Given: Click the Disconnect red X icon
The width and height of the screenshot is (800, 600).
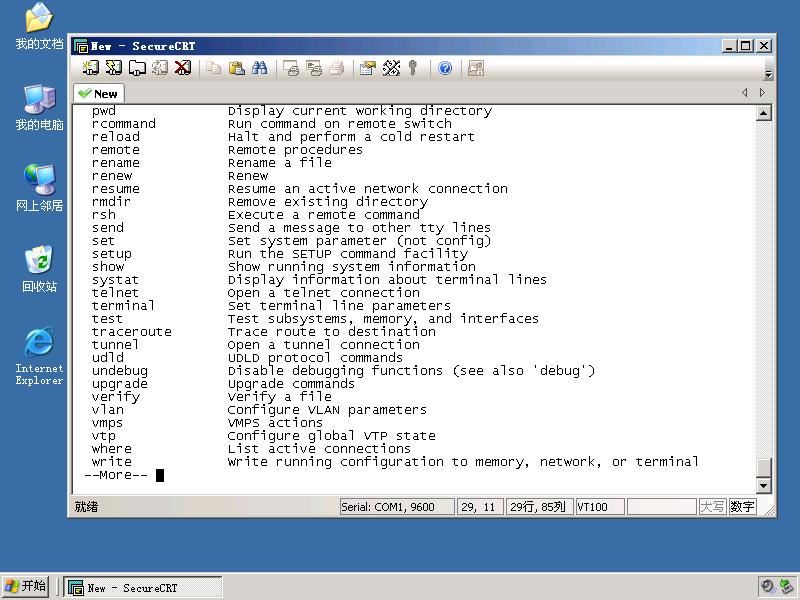Looking at the screenshot, I should click(183, 68).
